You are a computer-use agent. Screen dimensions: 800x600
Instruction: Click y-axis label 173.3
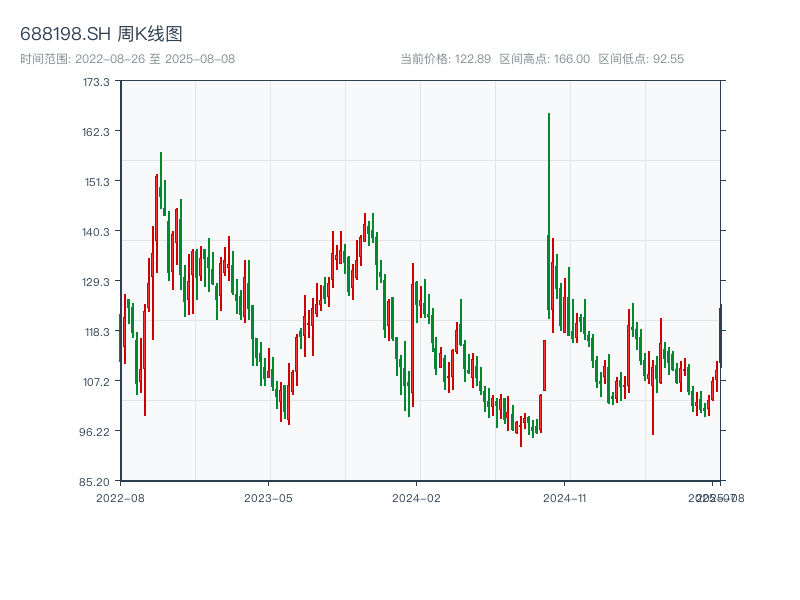[96, 82]
